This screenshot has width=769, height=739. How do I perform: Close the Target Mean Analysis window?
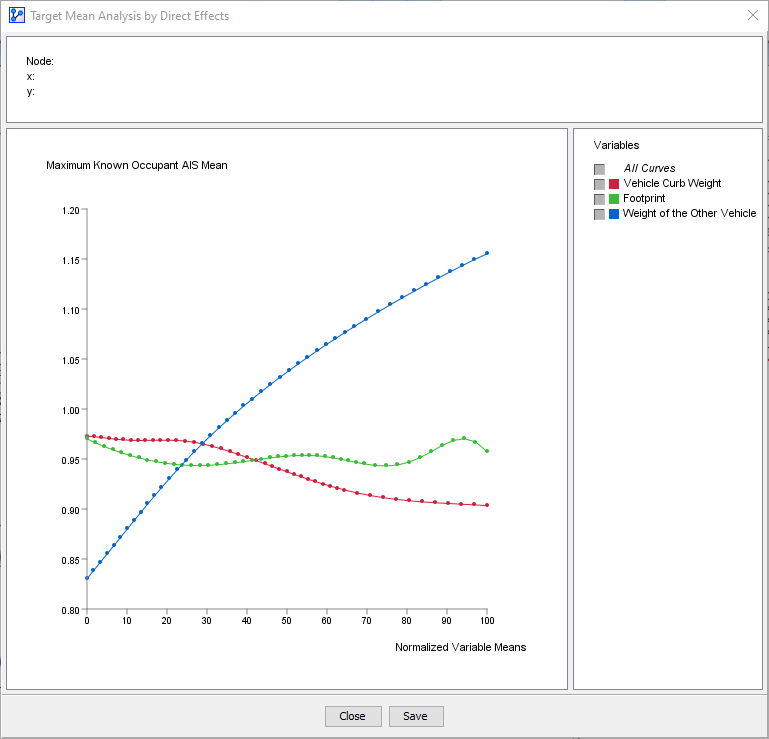pyautogui.click(x=752, y=15)
